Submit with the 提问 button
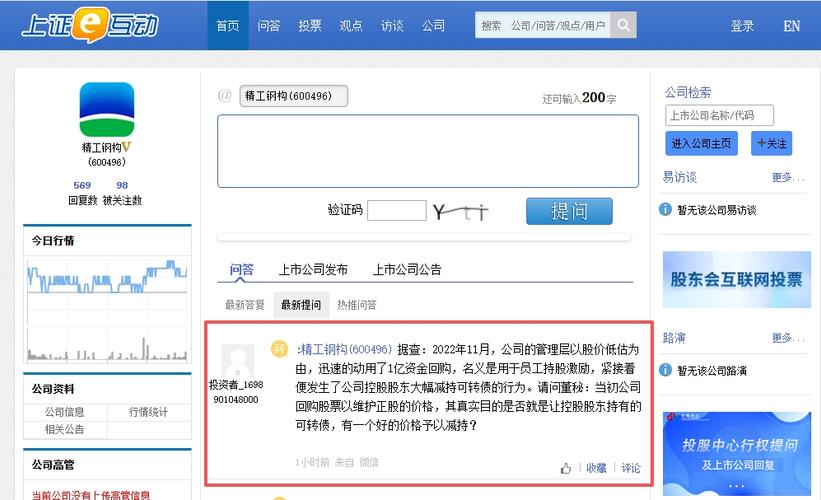Image resolution: width=821 pixels, height=500 pixels. (x=569, y=211)
